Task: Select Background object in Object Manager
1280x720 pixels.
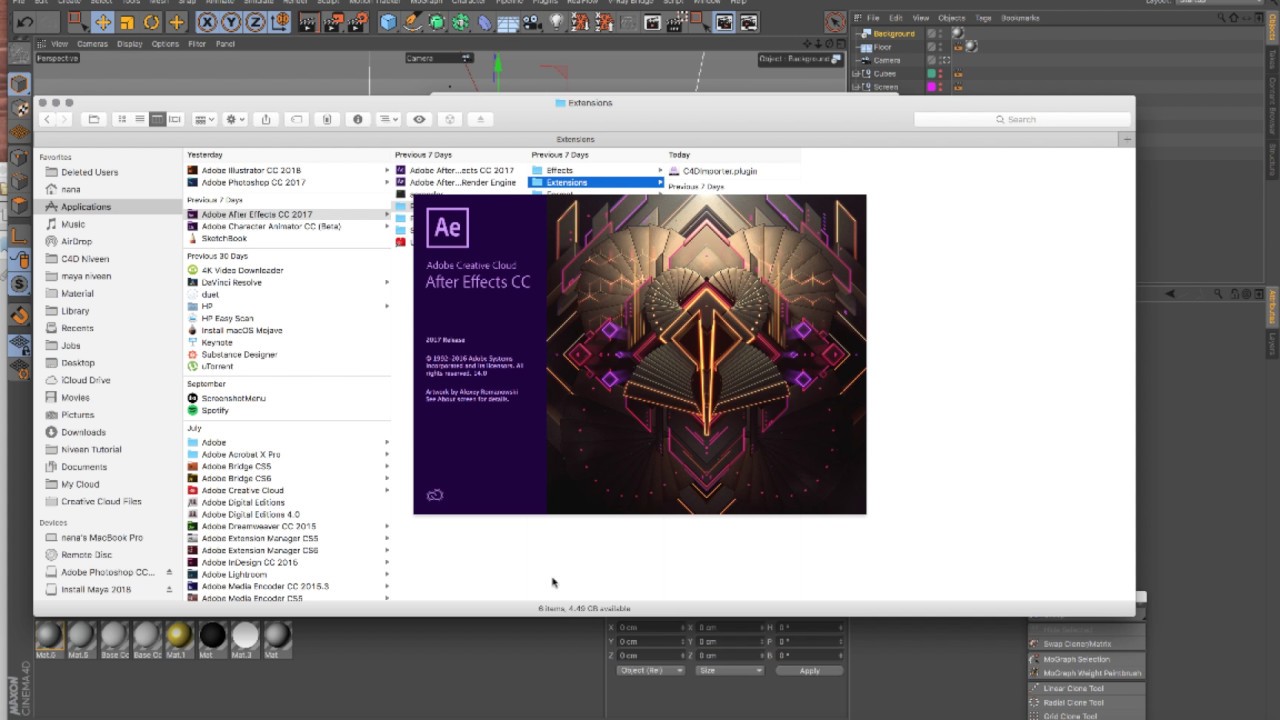Action: coord(894,34)
